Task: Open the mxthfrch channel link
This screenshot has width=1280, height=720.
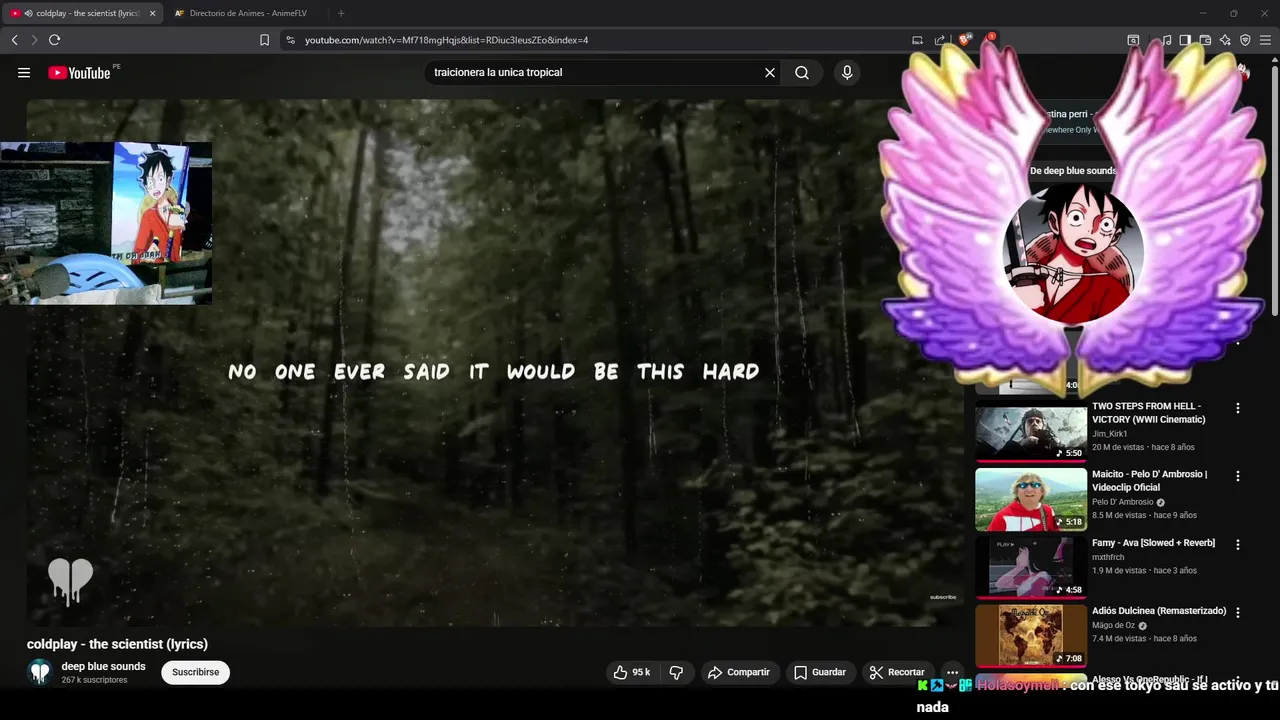Action: click(x=1108, y=557)
